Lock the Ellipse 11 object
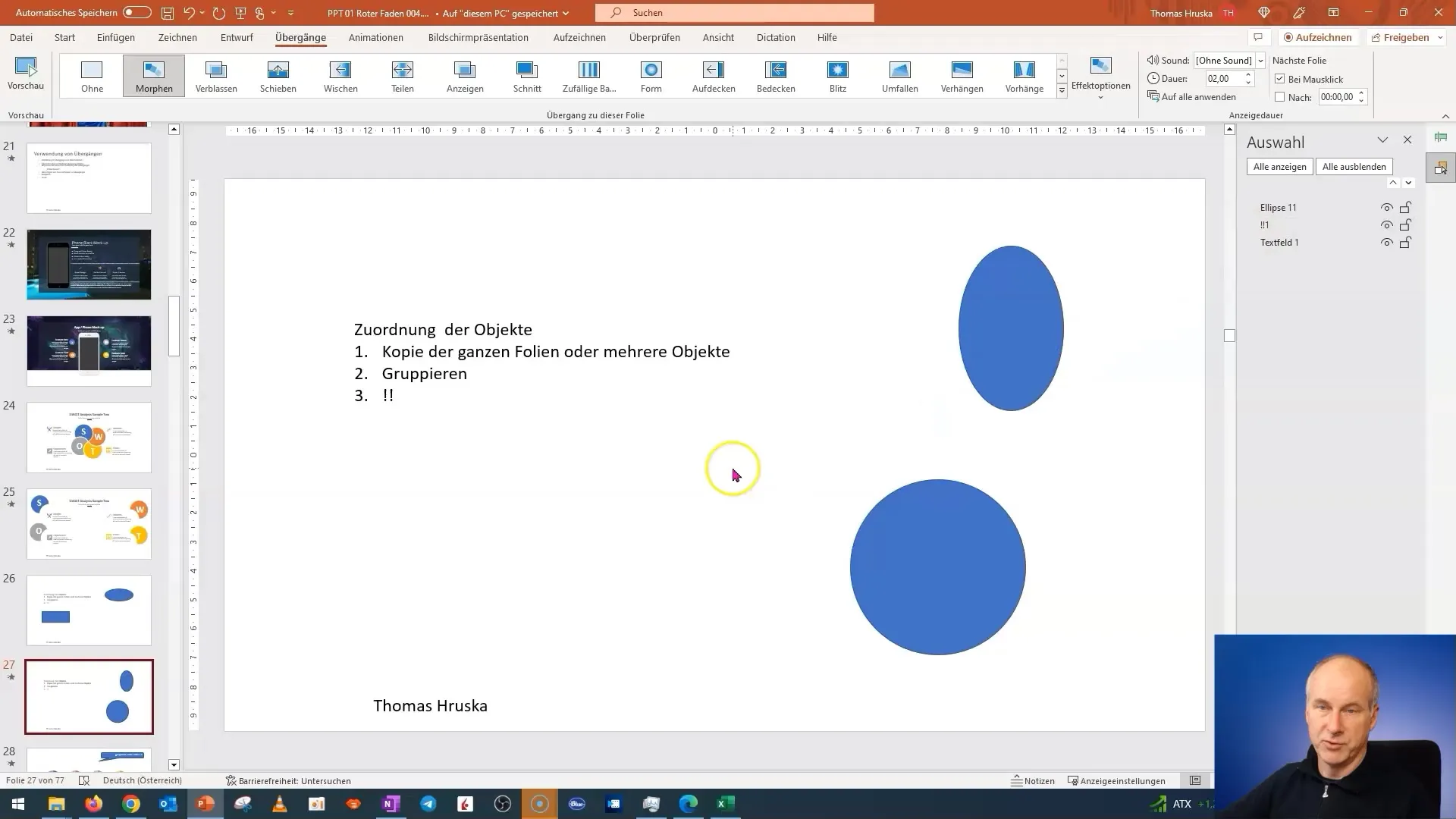1456x819 pixels. click(x=1405, y=208)
